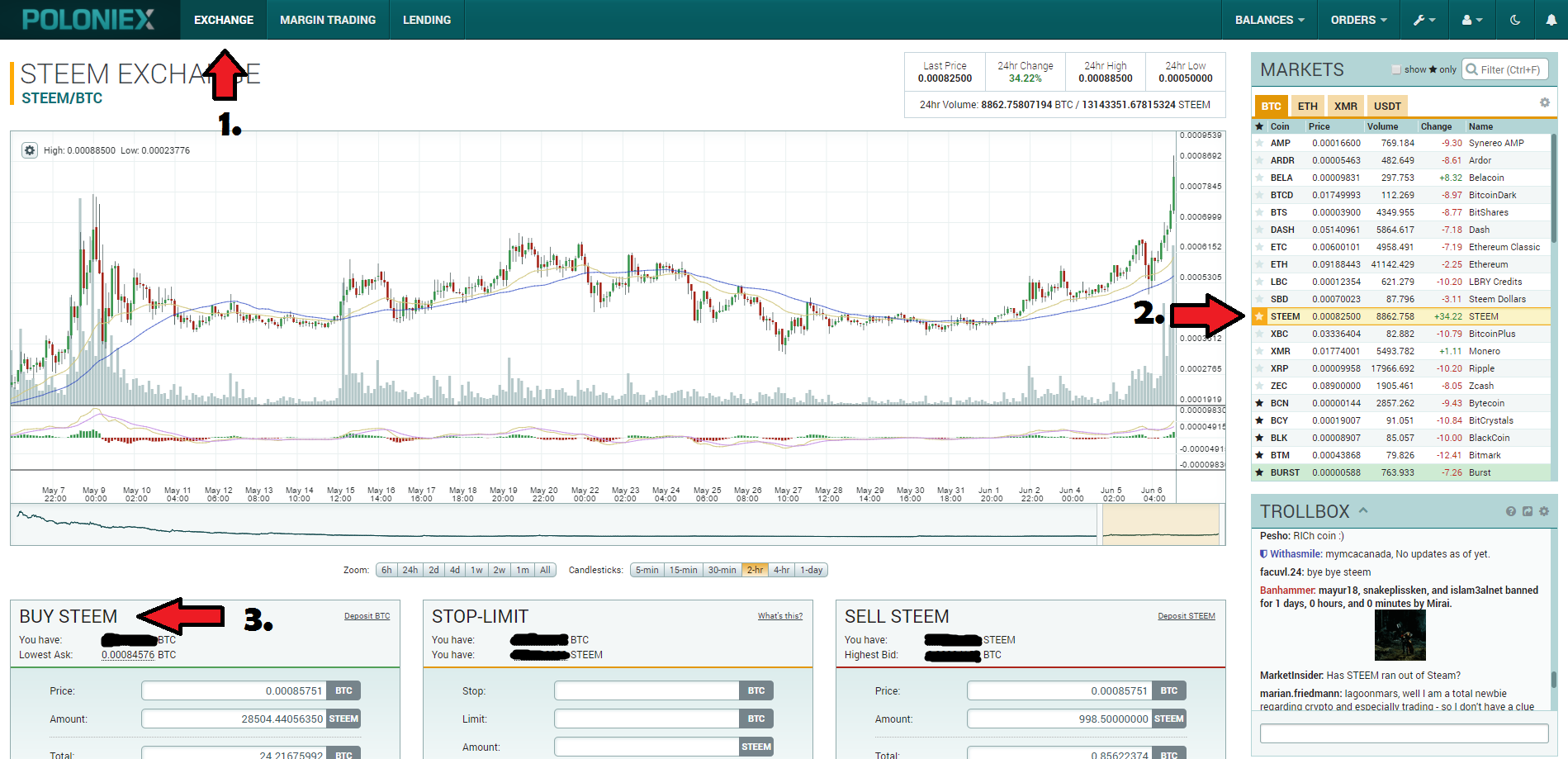Star the AMP market row
Viewport: 1568px width, 759px height.
(x=1259, y=143)
